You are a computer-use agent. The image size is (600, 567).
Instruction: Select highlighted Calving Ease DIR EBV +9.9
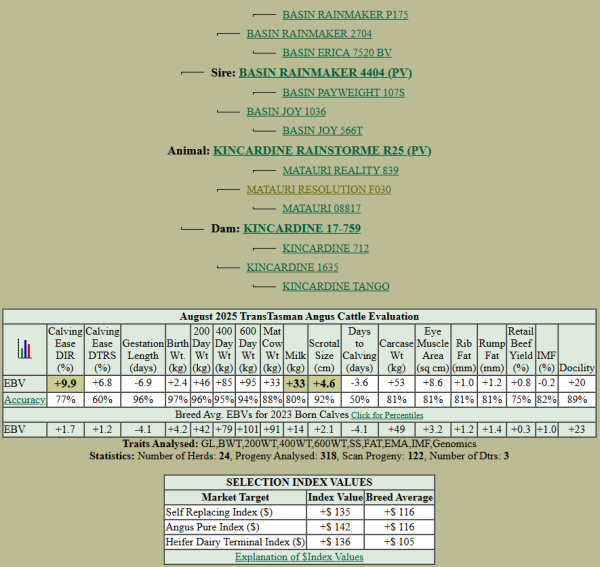coord(65,383)
